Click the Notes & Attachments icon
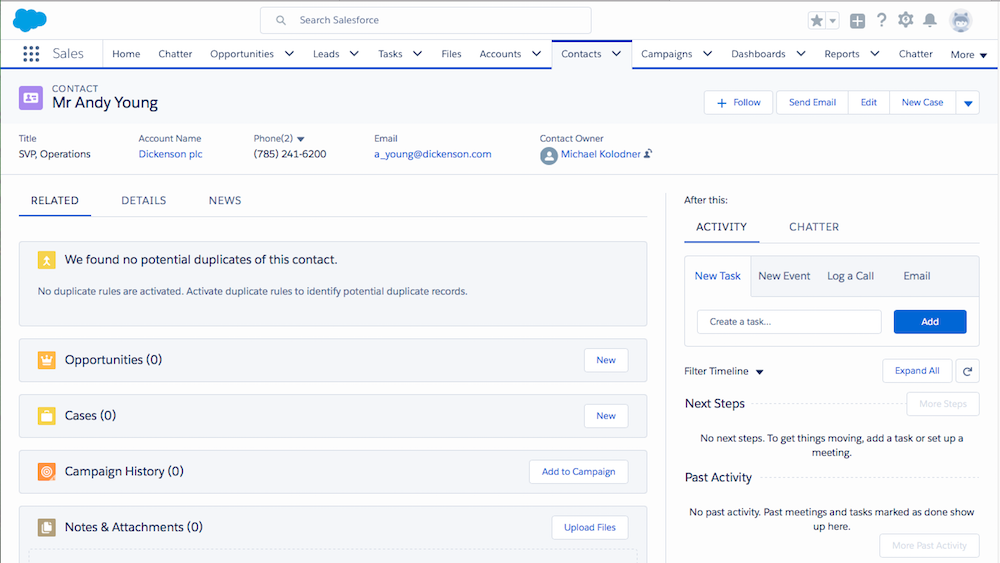The width and height of the screenshot is (1000, 563). 47,527
